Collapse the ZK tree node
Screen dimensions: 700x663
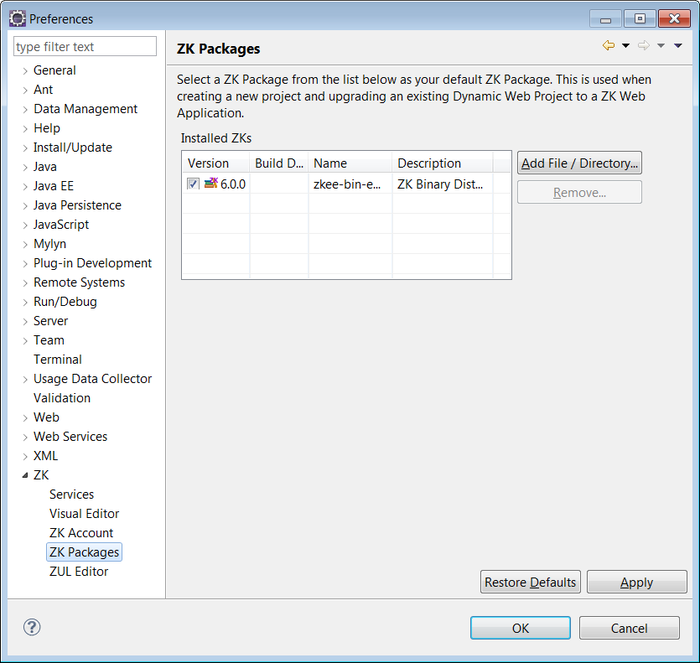click(25, 475)
